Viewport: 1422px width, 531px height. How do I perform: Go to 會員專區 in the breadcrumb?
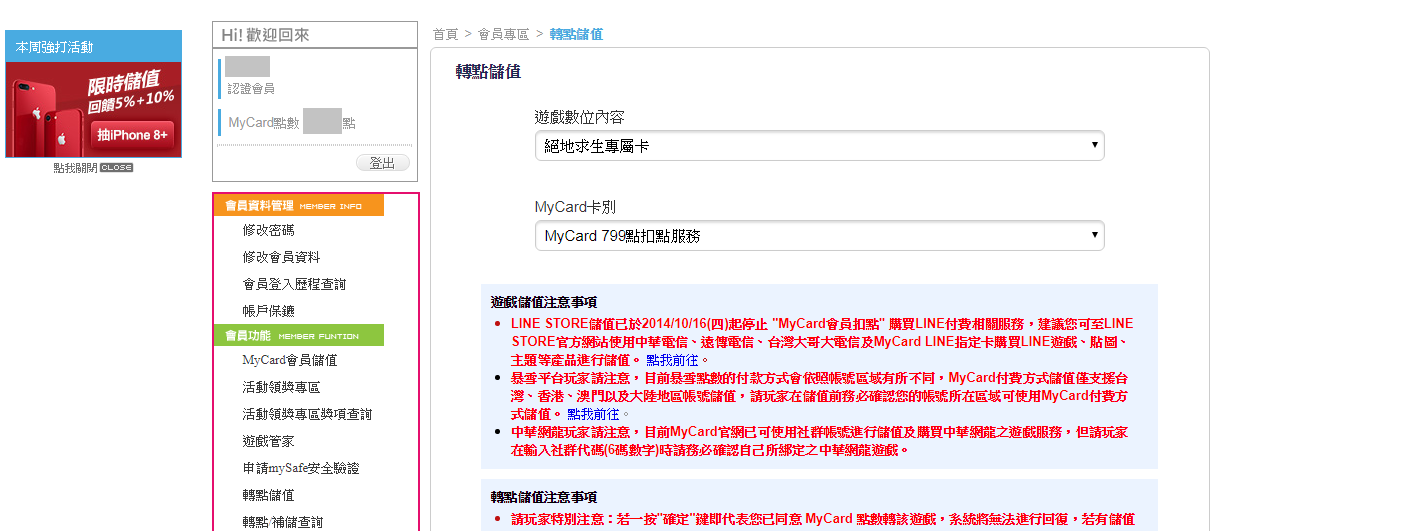click(504, 34)
